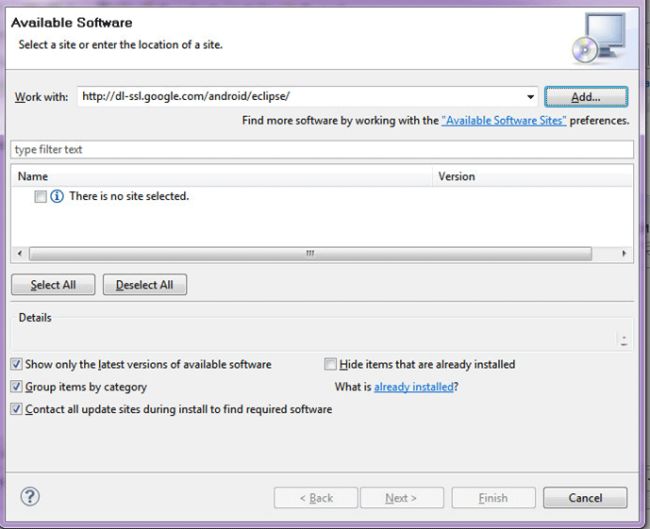Disable Group items by category
The image size is (650, 529).
[x=17, y=387]
